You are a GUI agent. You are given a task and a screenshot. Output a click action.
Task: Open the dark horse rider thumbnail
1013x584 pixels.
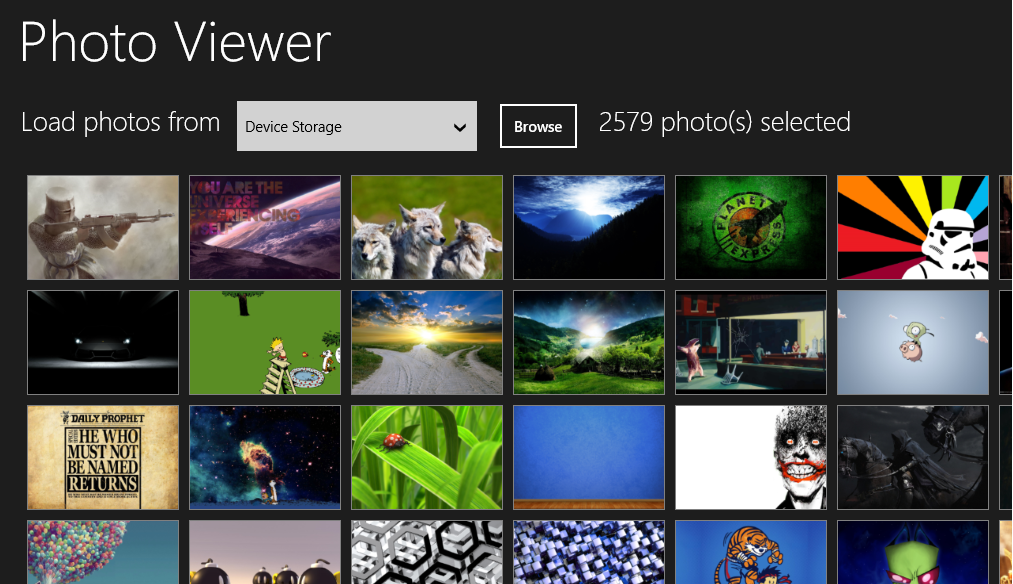coord(913,457)
